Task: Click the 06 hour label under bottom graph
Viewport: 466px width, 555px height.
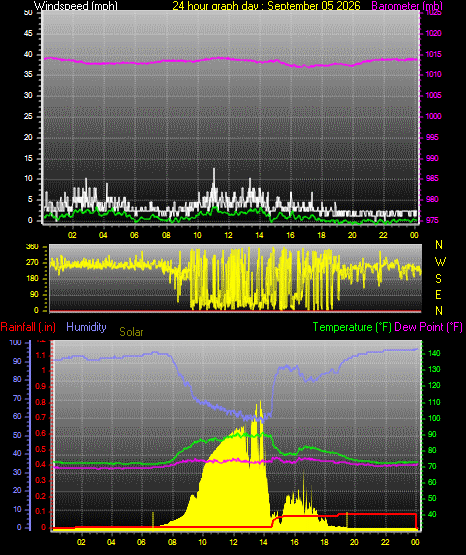Action: point(141,542)
